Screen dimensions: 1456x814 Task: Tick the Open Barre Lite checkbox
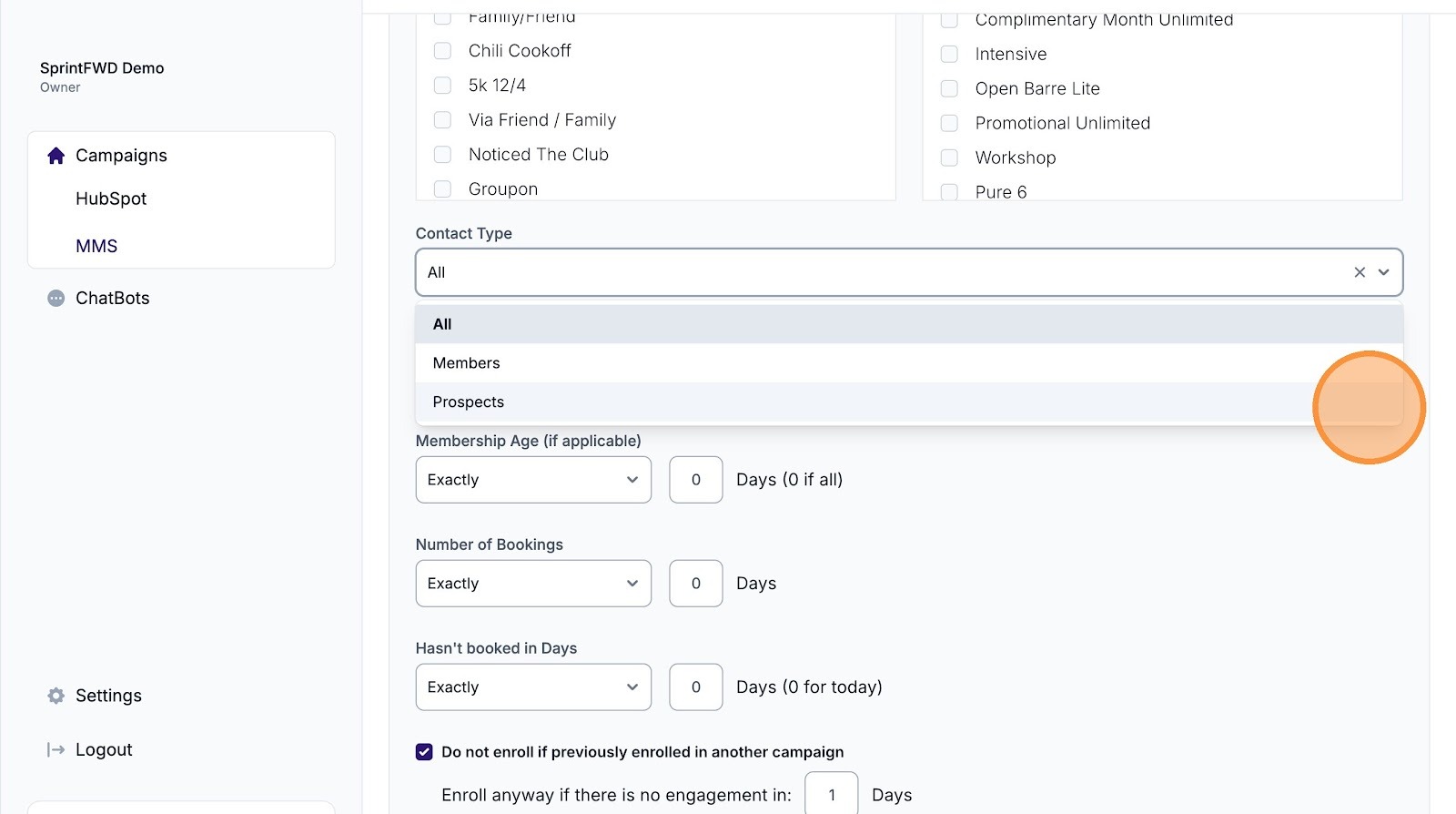(x=949, y=89)
